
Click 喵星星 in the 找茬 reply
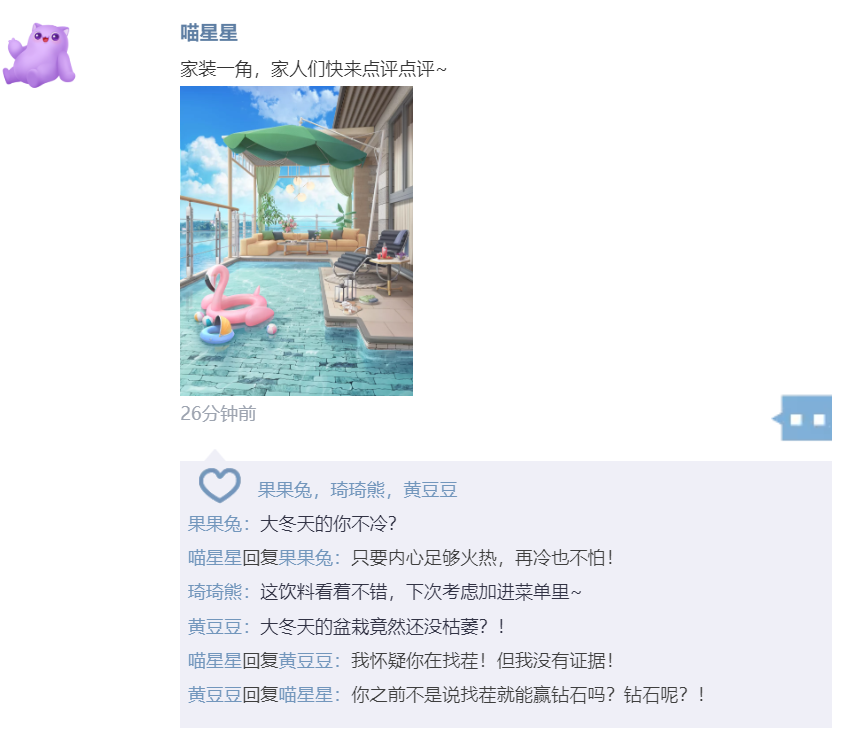pos(215,661)
